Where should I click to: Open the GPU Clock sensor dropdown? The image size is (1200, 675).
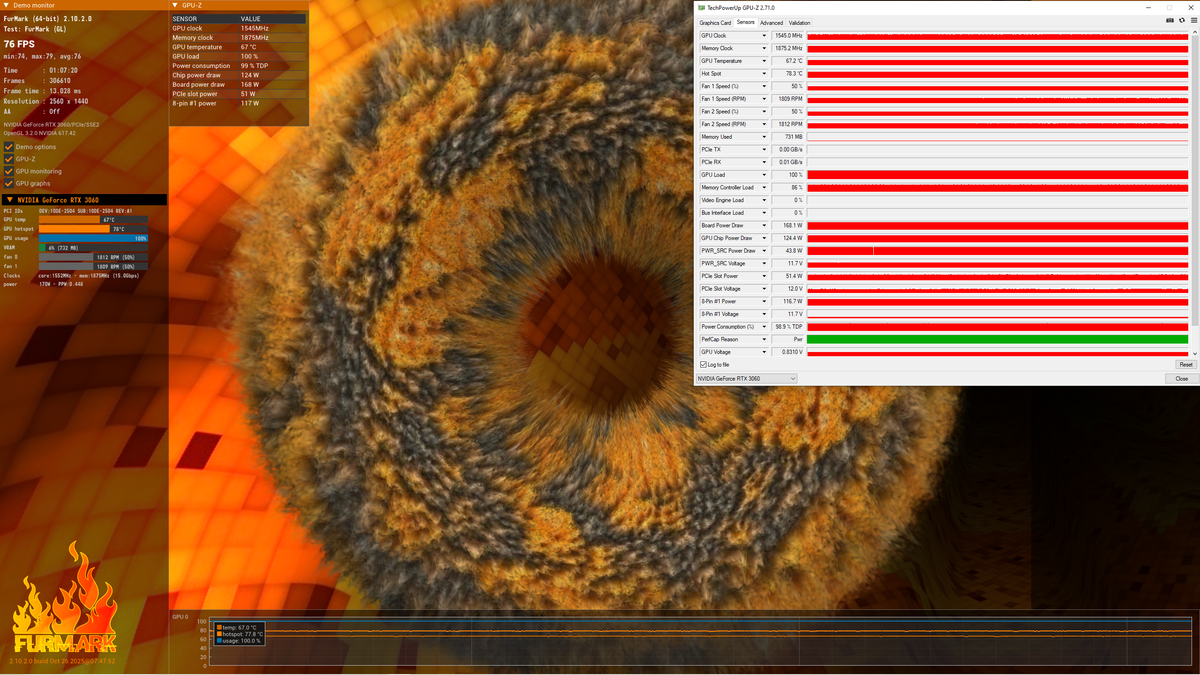pos(765,36)
